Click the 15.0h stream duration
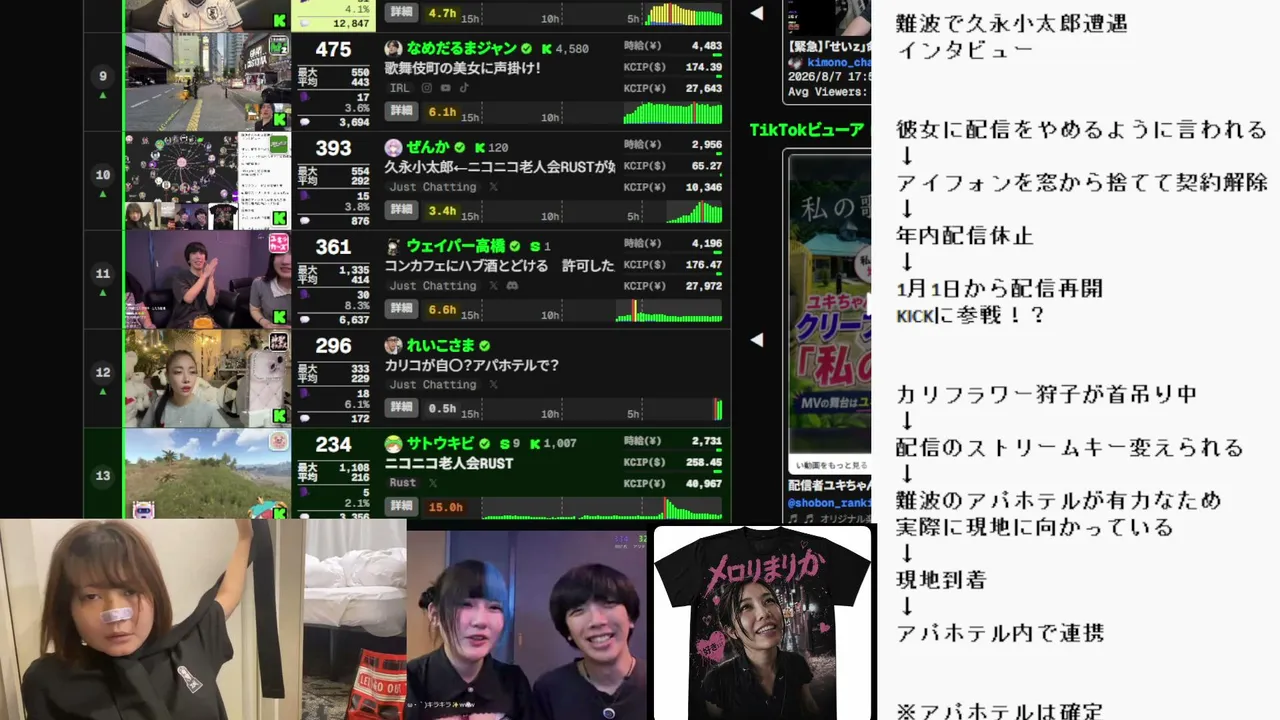Screen dimensions: 1280x720 click(445, 507)
